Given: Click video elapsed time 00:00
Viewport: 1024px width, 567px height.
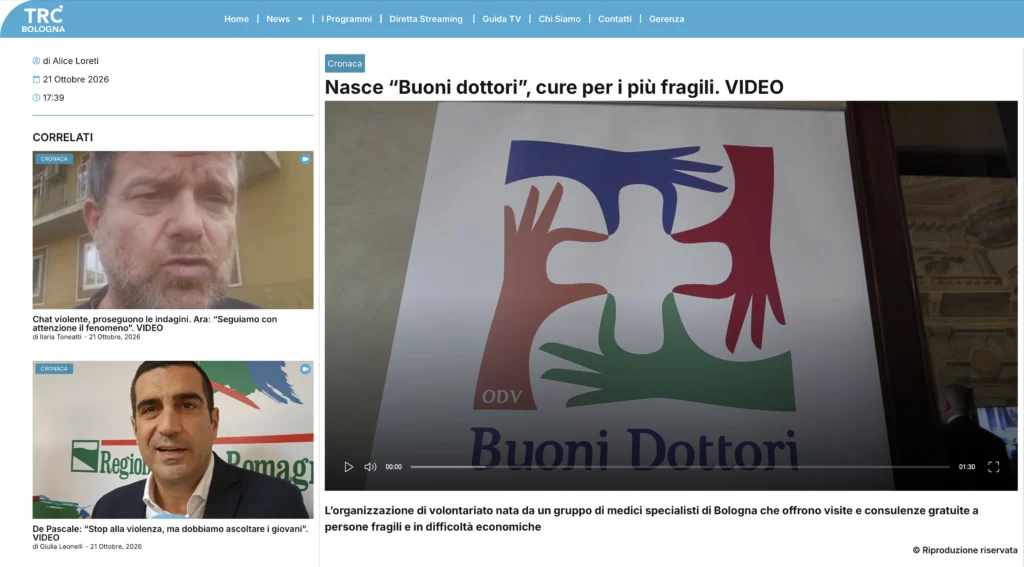Looking at the screenshot, I should 393,467.
